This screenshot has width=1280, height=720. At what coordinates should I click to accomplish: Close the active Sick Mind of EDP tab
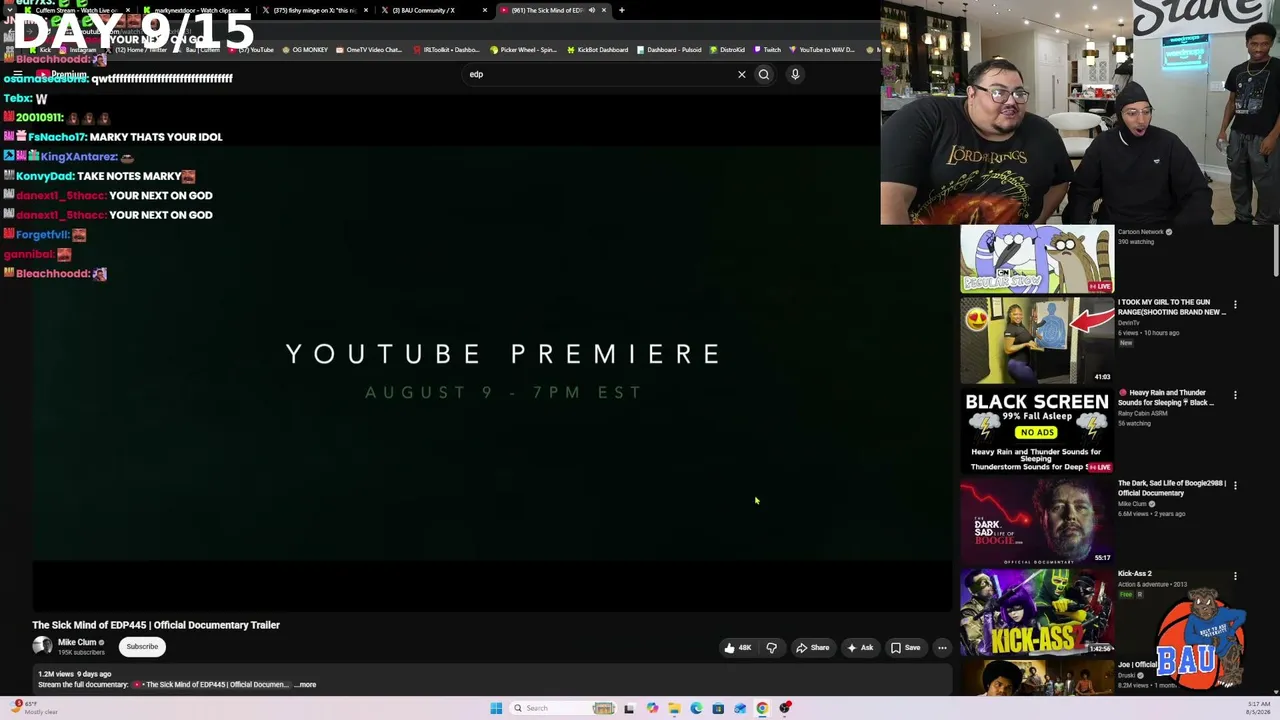pos(604,10)
